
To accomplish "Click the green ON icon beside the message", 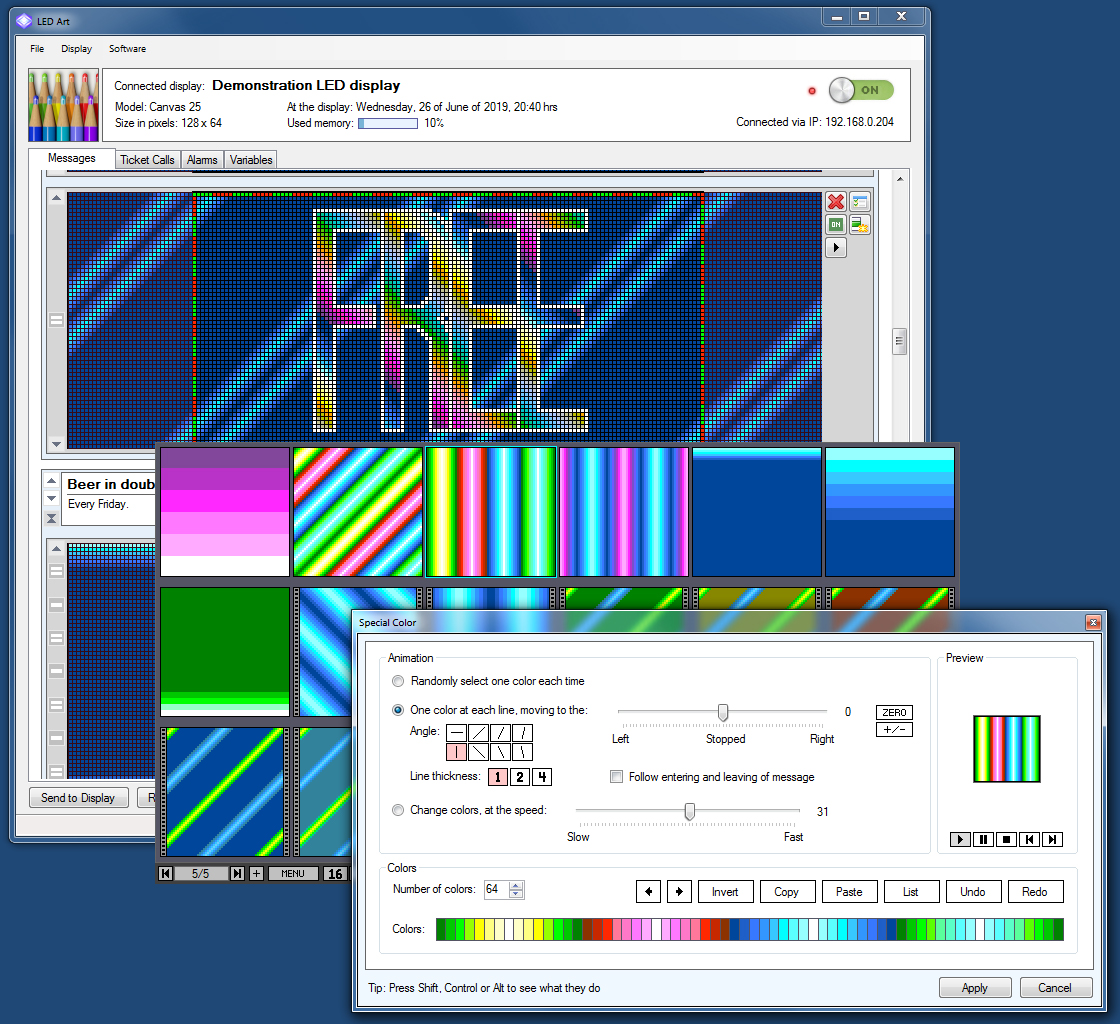I will [836, 225].
